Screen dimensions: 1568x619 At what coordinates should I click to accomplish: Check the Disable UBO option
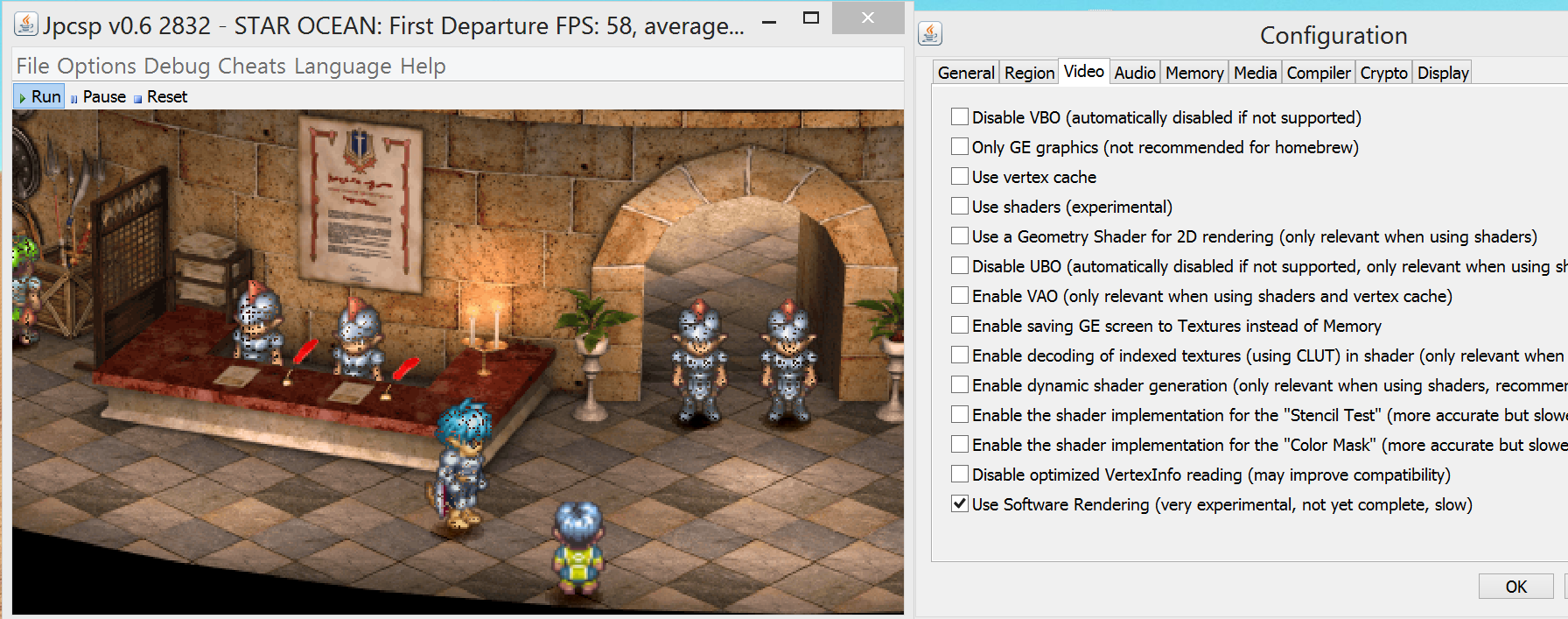[x=960, y=265]
